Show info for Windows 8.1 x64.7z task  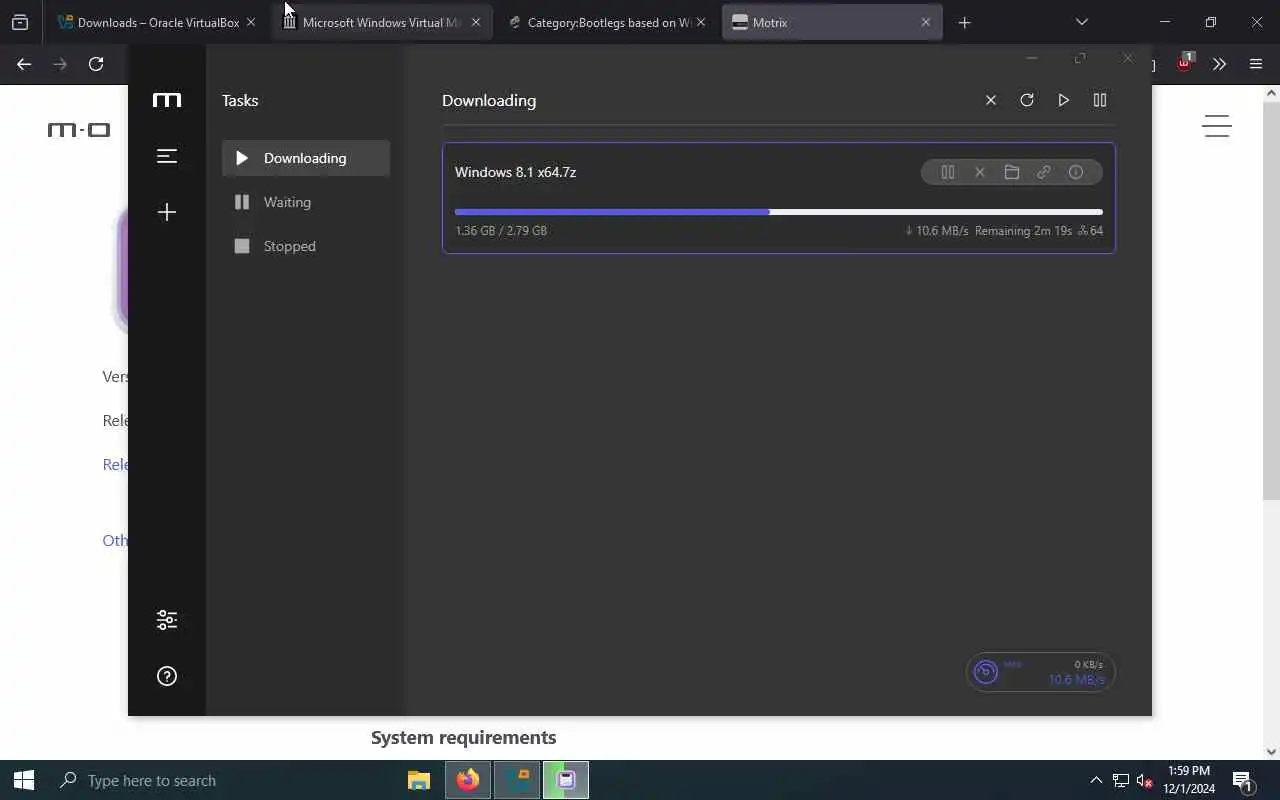point(1076,172)
